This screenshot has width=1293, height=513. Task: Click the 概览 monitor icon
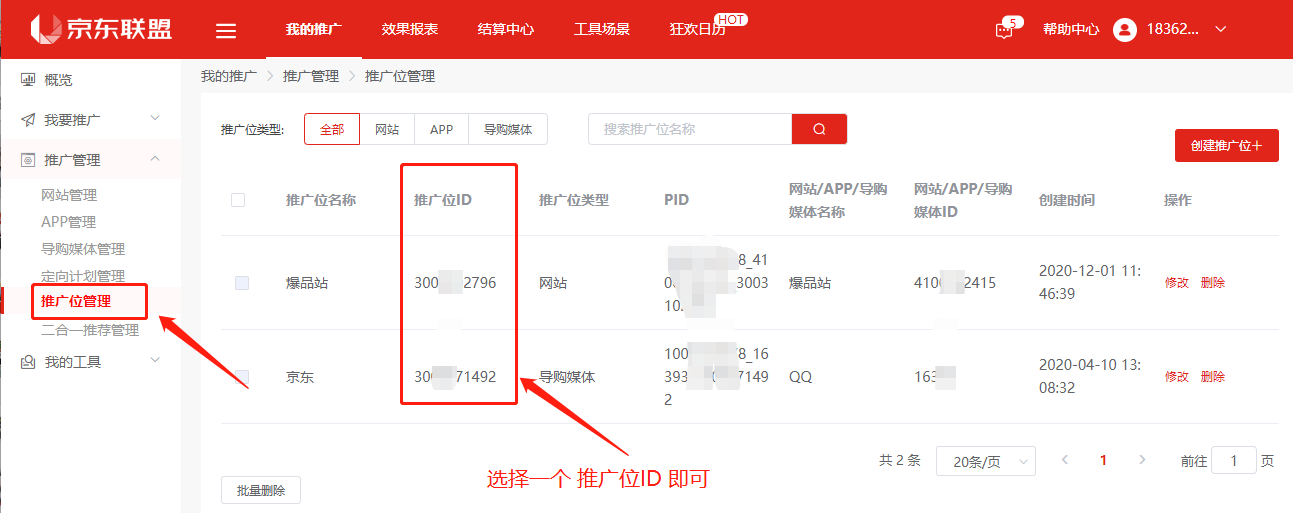coord(28,79)
